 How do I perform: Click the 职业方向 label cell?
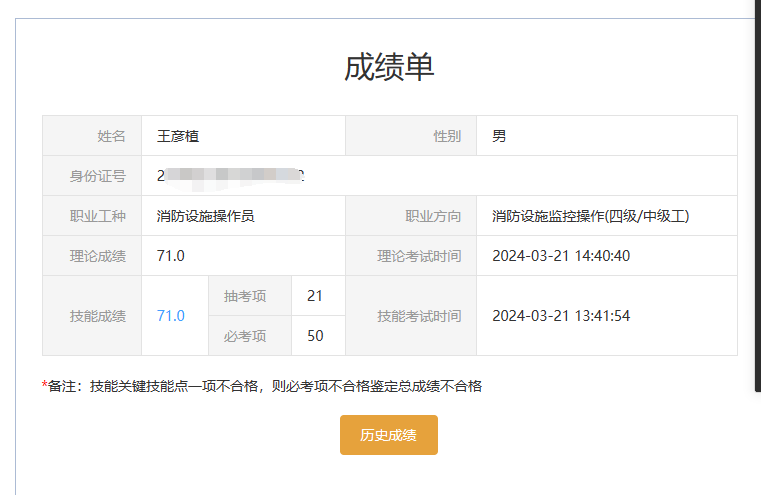433,216
